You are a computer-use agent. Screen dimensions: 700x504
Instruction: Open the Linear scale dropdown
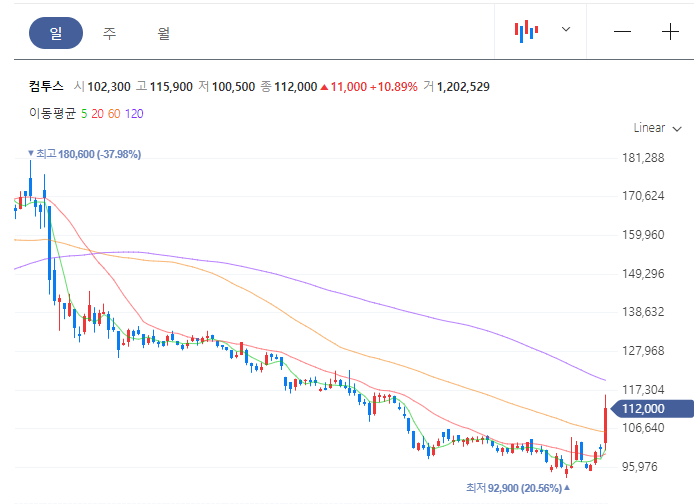pyautogui.click(x=657, y=128)
